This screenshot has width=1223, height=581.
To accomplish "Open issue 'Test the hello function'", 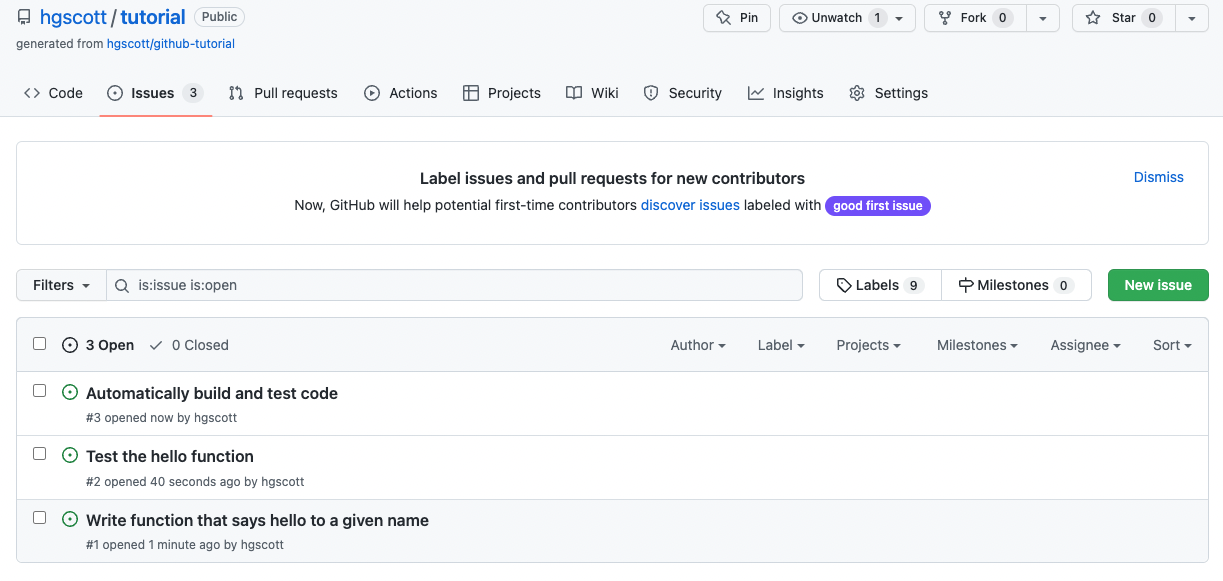I will coord(170,456).
